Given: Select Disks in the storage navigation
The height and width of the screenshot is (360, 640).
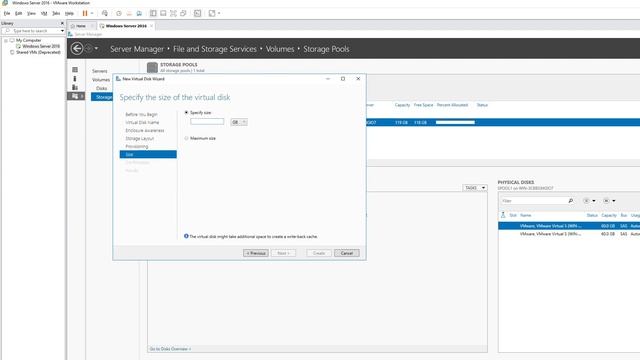Looking at the screenshot, I should (x=102, y=88).
